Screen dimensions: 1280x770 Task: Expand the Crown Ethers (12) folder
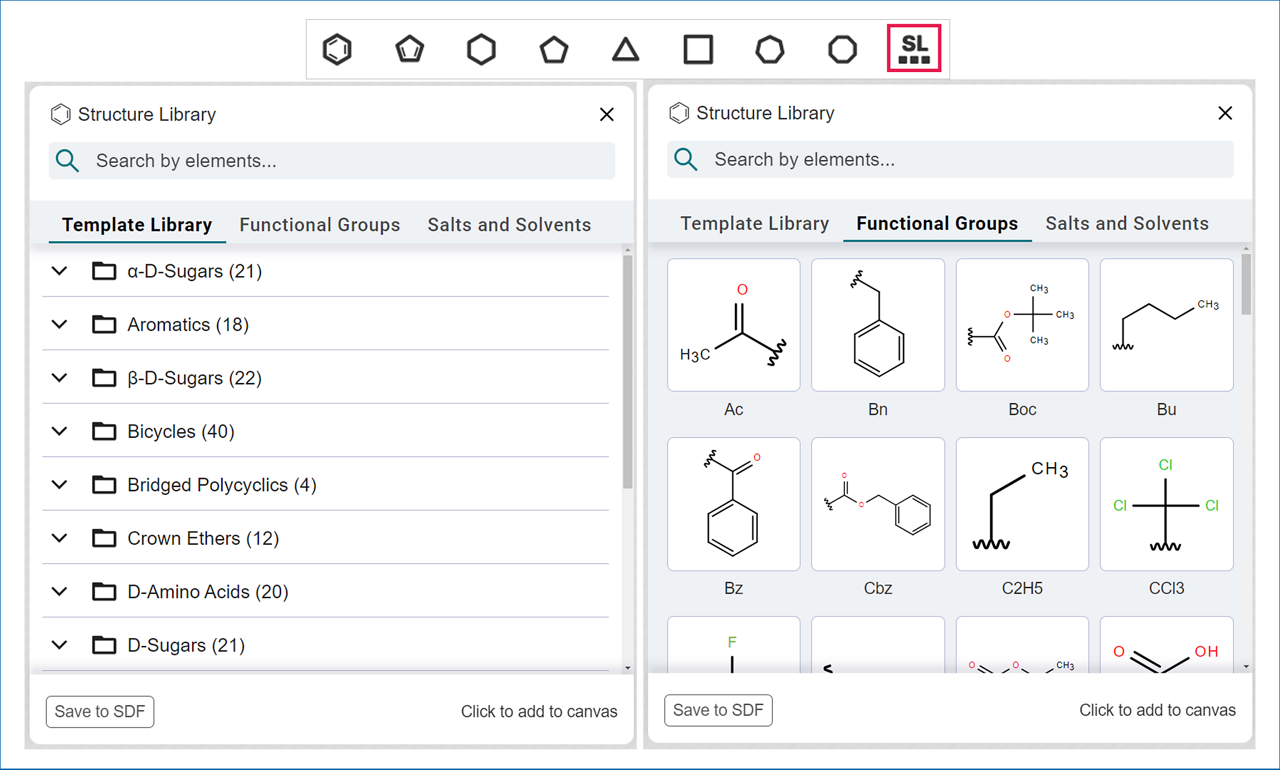pyautogui.click(x=60, y=539)
